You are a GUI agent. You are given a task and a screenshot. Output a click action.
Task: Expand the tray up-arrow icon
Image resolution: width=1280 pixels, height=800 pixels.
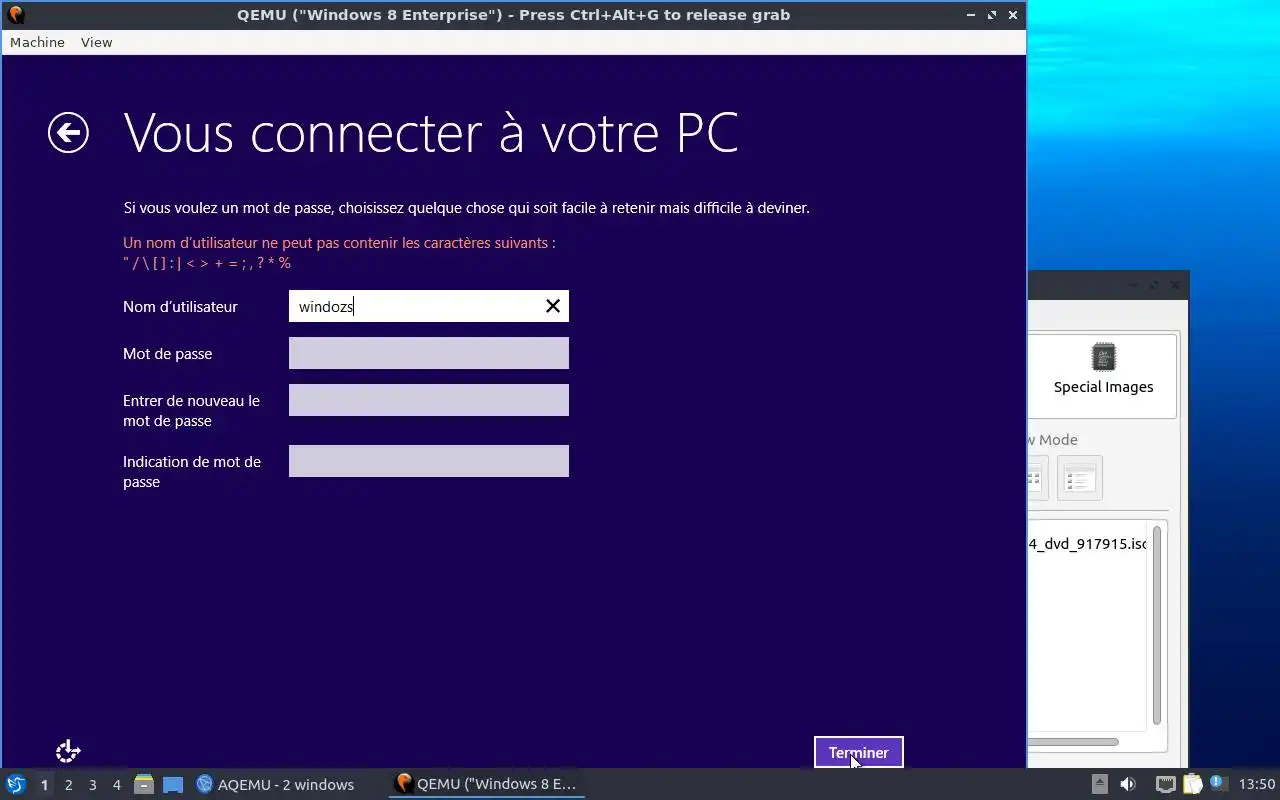pos(1099,784)
